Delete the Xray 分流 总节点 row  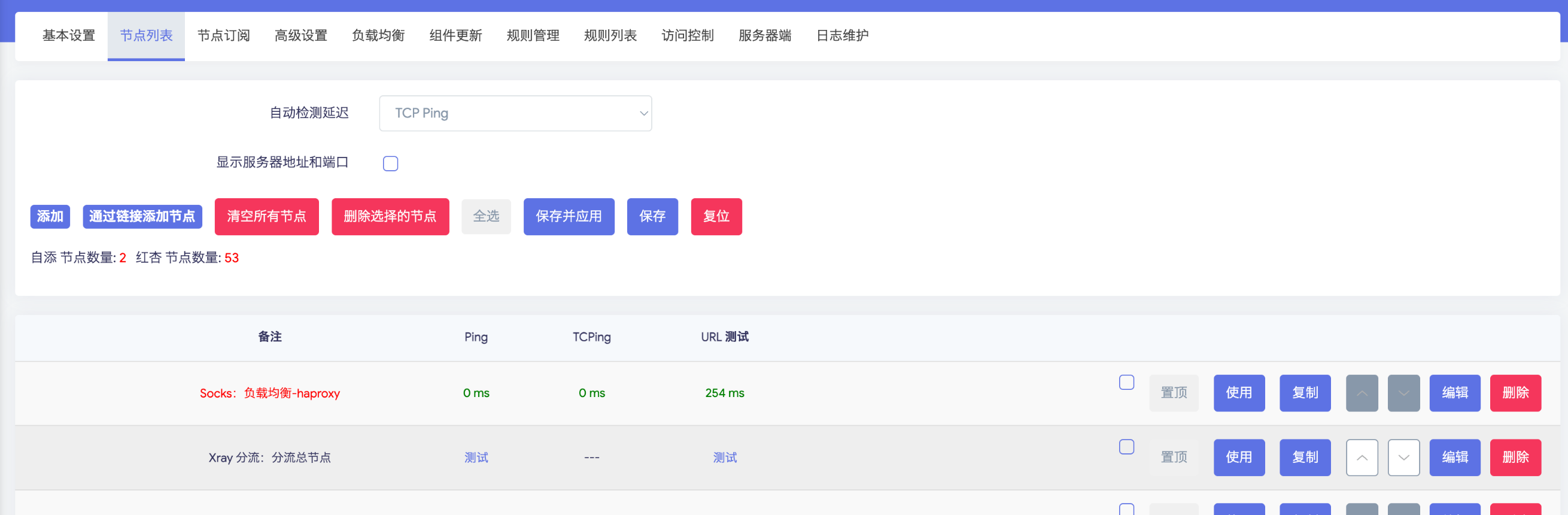pos(1515,457)
